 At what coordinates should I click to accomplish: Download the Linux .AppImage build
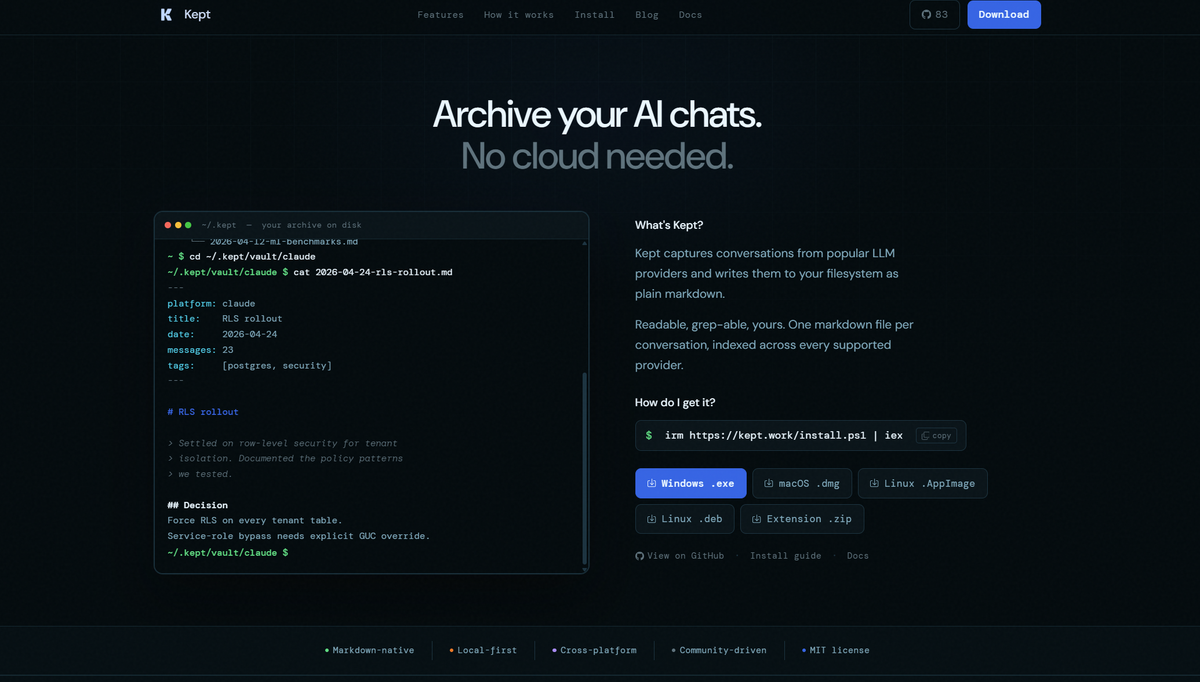tap(923, 483)
